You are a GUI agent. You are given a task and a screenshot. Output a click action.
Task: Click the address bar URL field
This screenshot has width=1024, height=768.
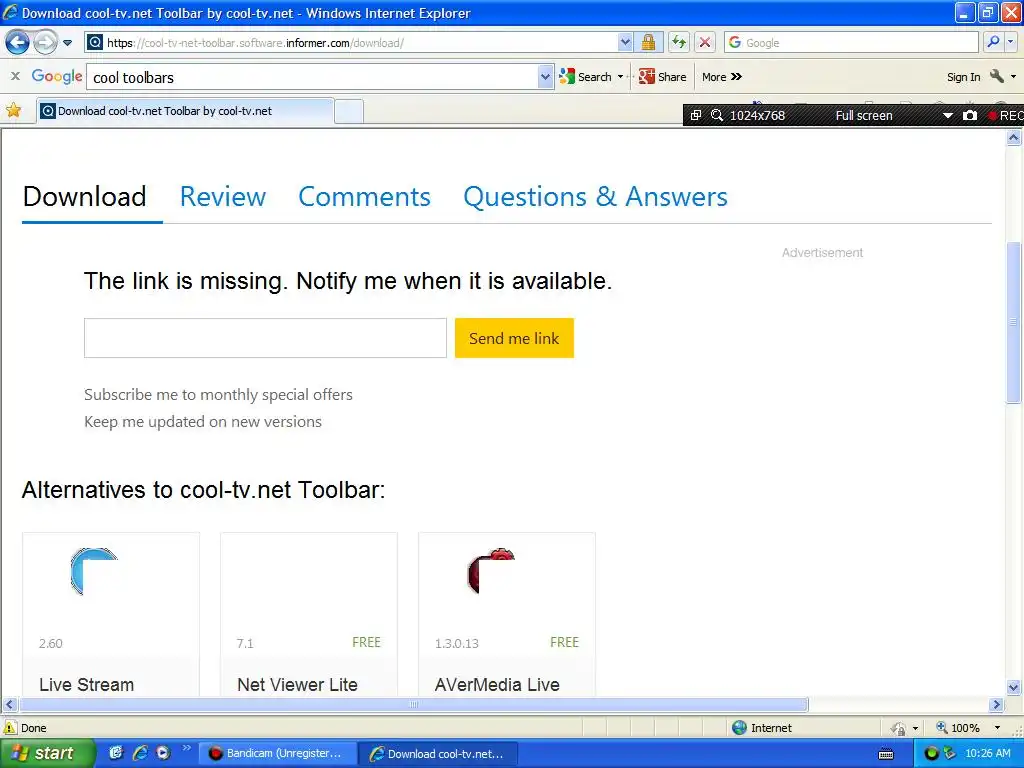(x=351, y=43)
